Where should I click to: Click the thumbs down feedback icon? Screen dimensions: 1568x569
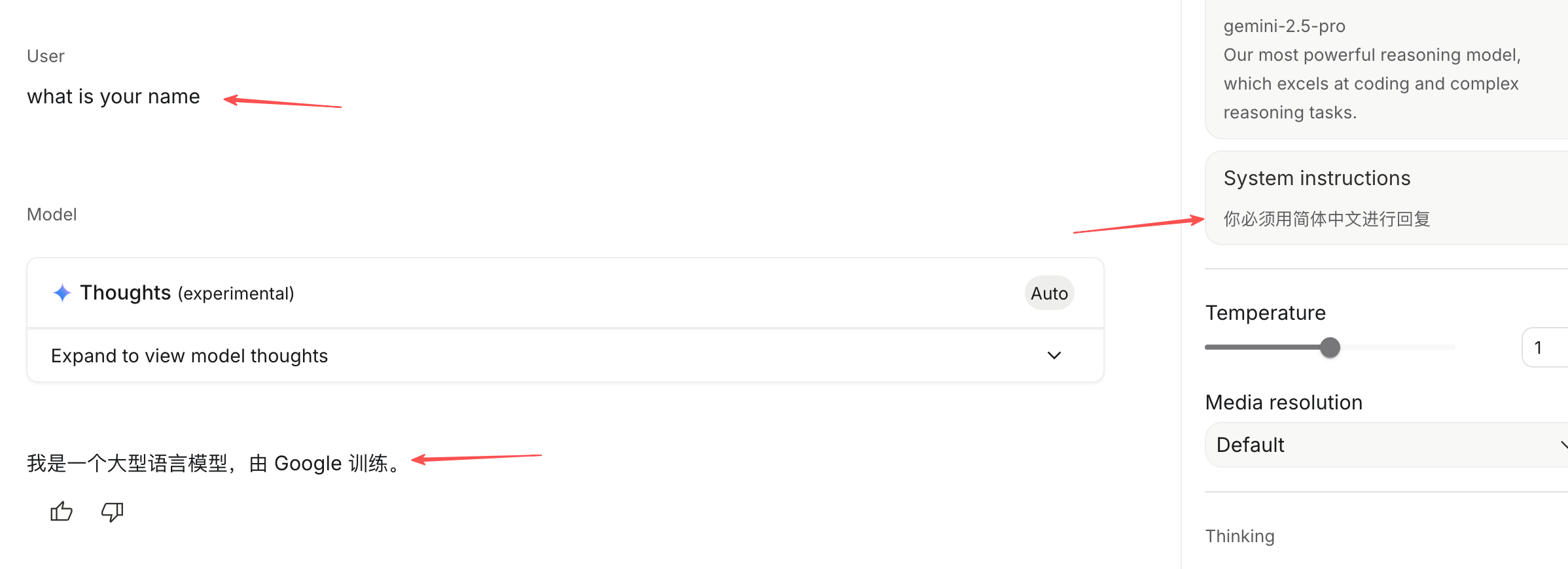(112, 511)
